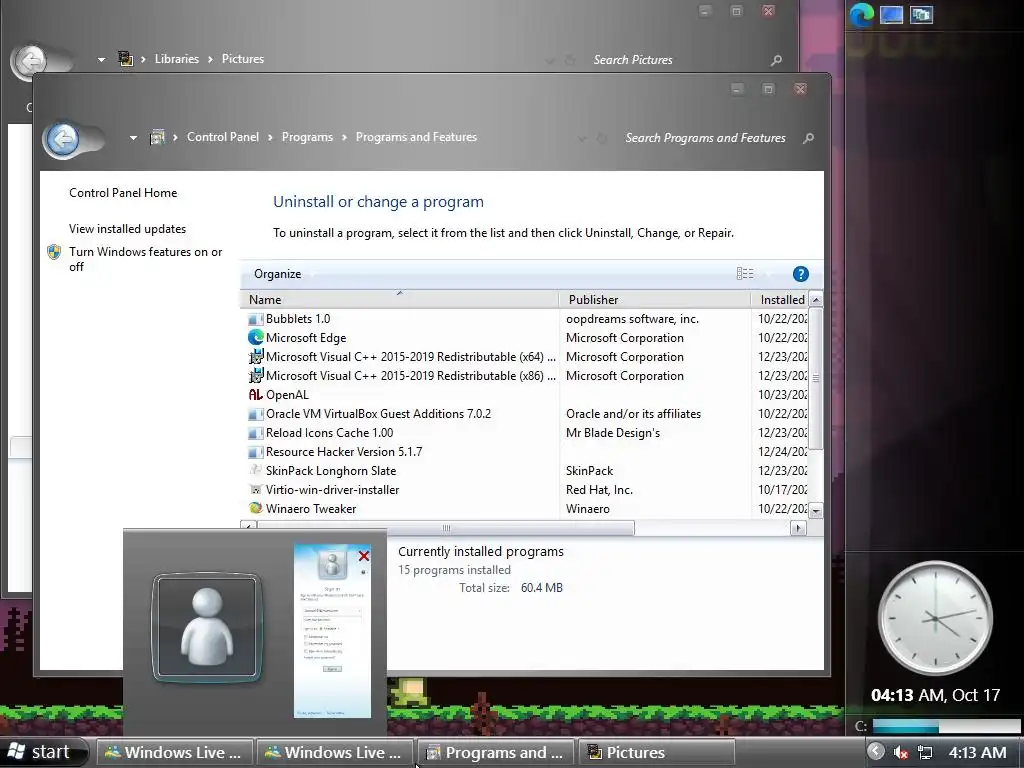Select Oracle VM VirtualBox Guest Additions 7.0.2
Image resolution: width=1024 pixels, height=768 pixels.
point(527,413)
